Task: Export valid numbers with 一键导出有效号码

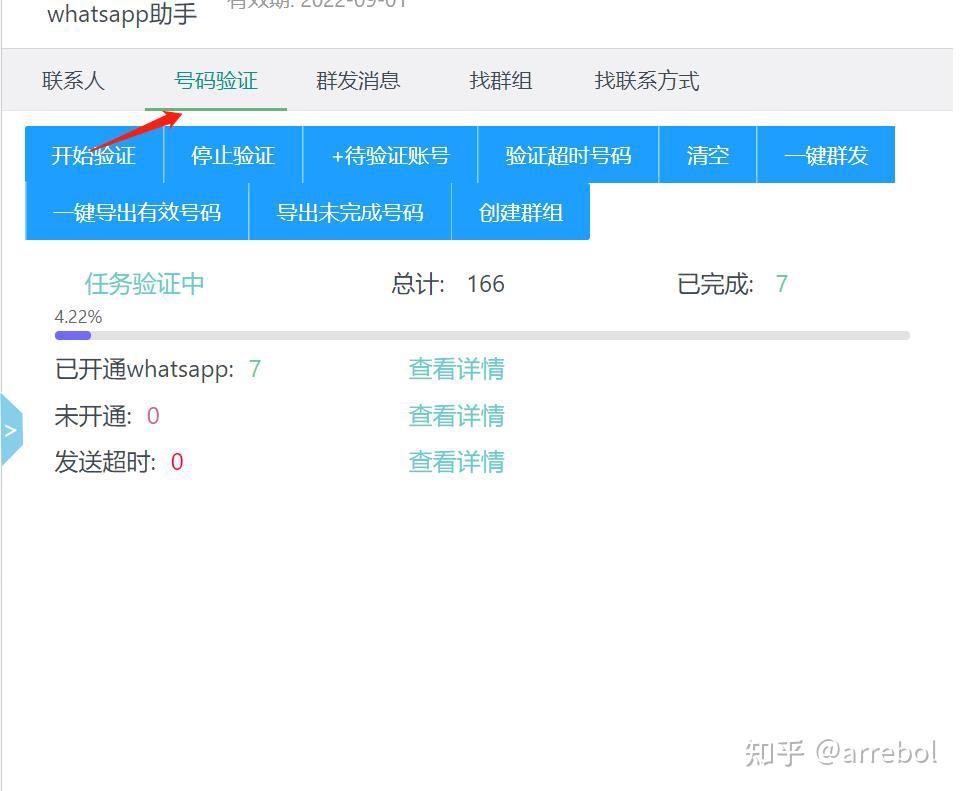Action: point(137,212)
